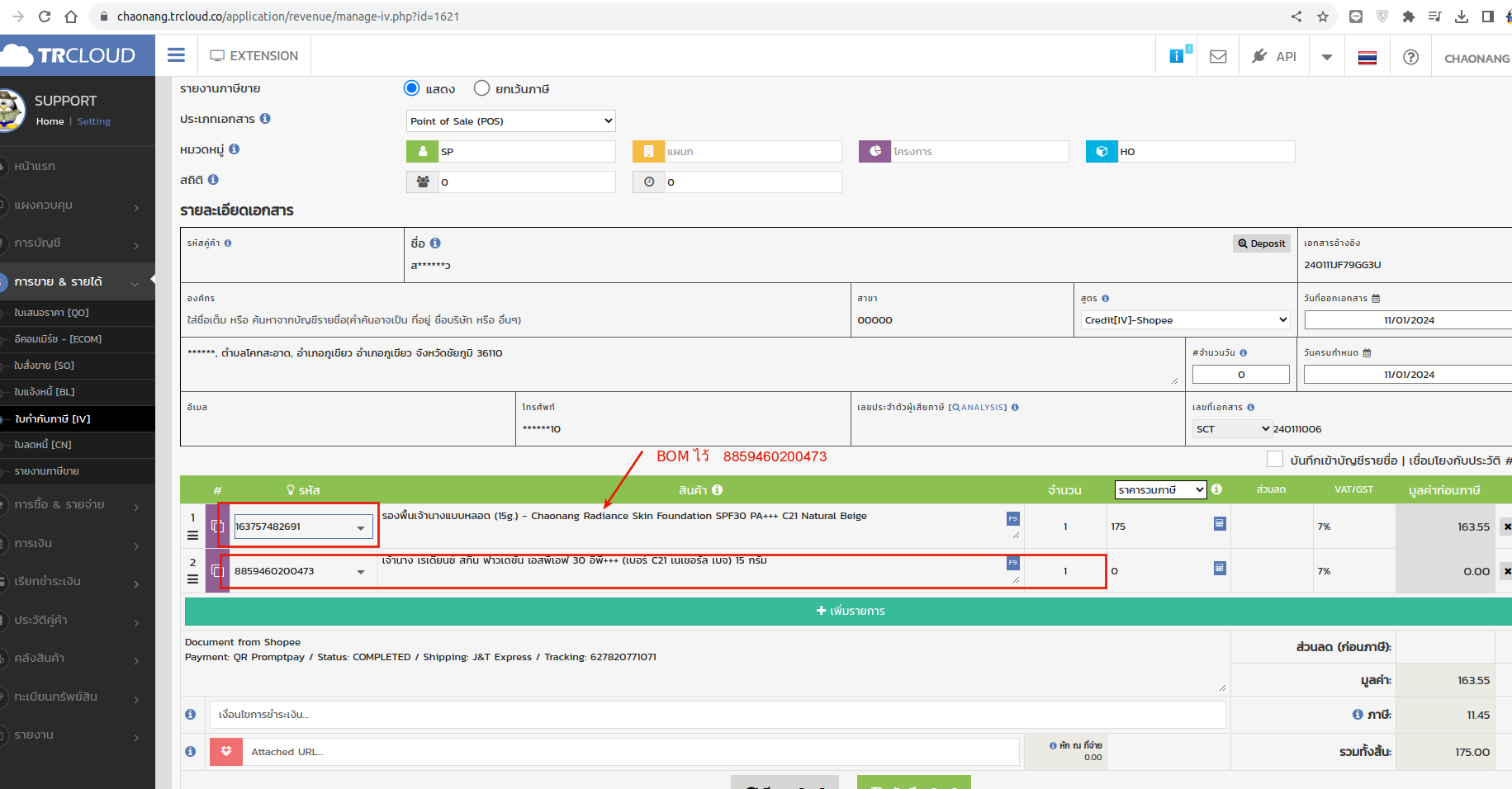This screenshot has height=789, width=1512.
Task: Click the calendar icon by วันที่ออกเอกสาร
Action: 1376,298
